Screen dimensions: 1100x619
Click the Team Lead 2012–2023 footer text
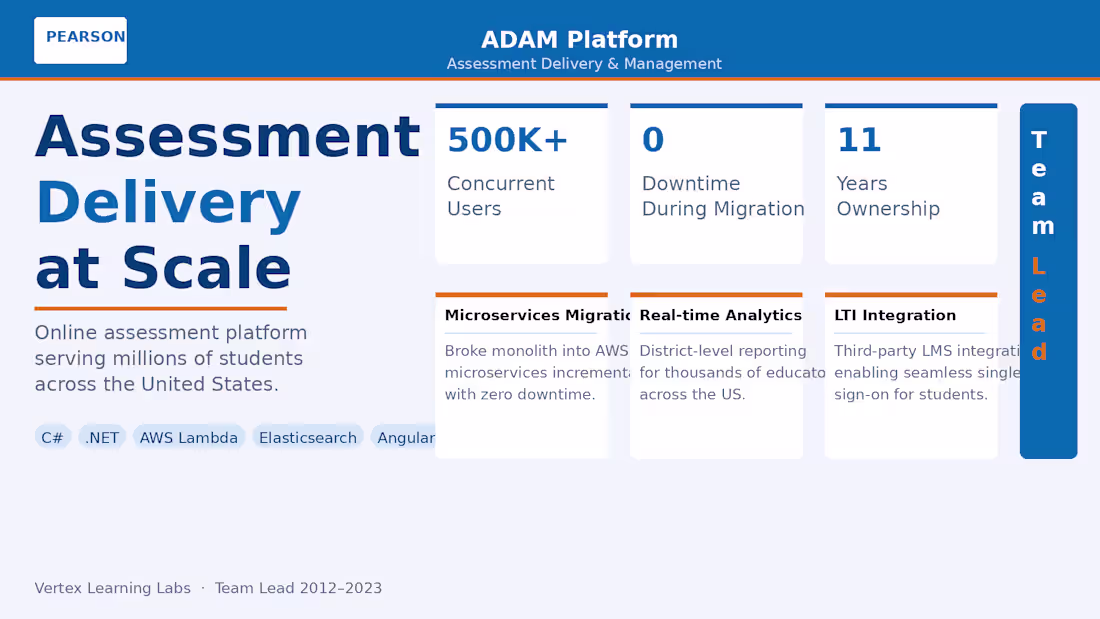coord(298,588)
